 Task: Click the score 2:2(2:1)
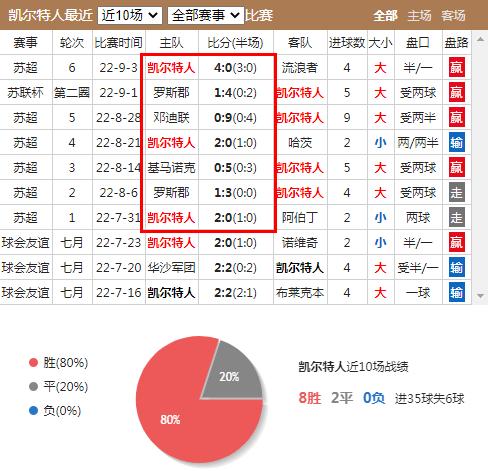pyautogui.click(x=235, y=292)
